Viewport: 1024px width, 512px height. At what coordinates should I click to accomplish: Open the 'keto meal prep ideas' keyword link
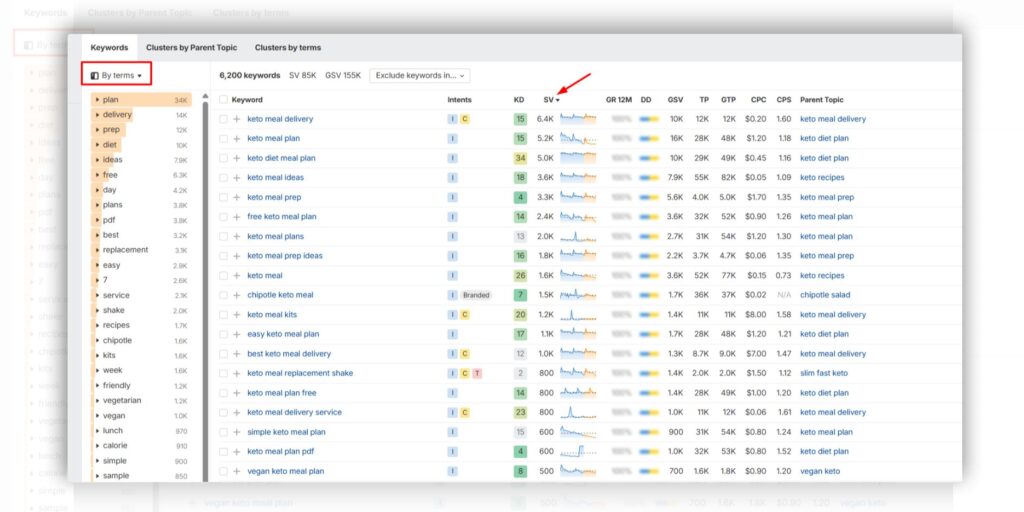285,256
